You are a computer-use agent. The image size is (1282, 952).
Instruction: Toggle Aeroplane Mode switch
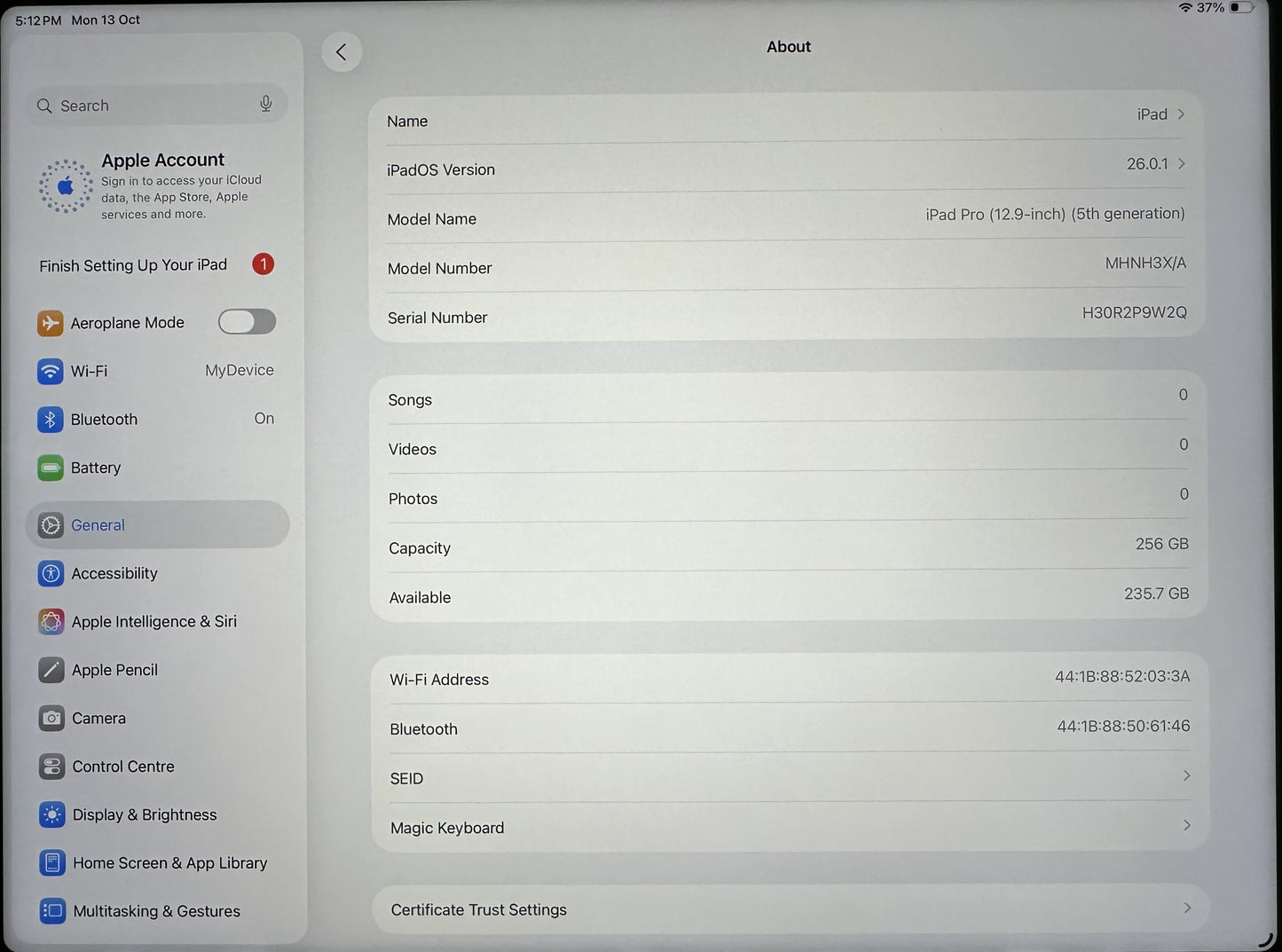click(x=247, y=322)
